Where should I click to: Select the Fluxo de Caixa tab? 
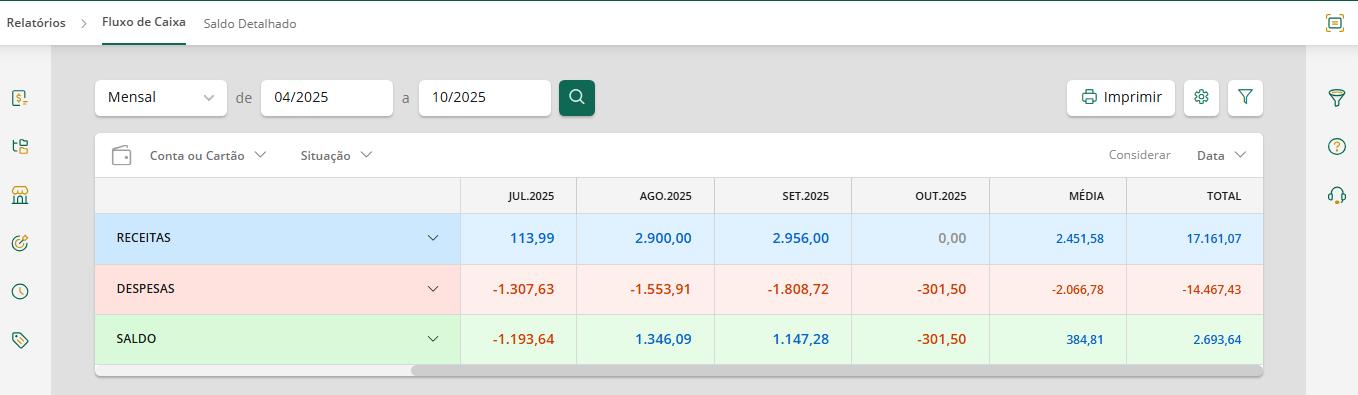pos(144,22)
